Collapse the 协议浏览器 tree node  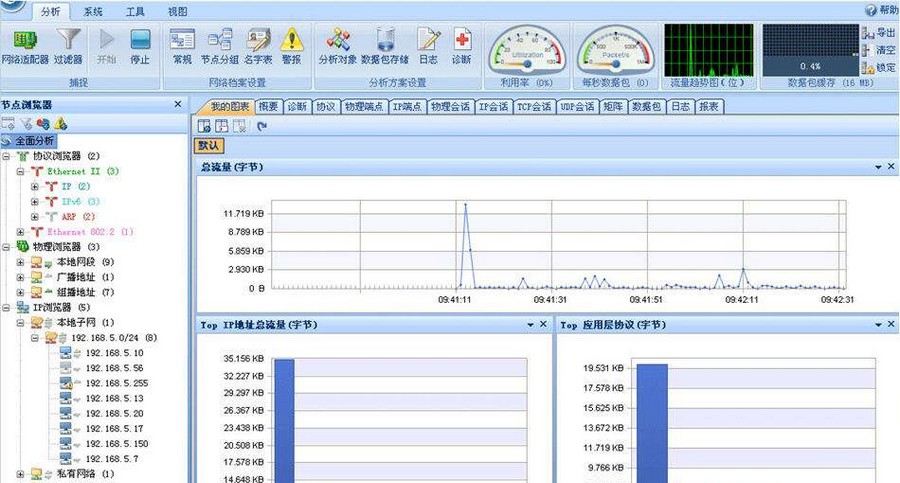(8, 156)
